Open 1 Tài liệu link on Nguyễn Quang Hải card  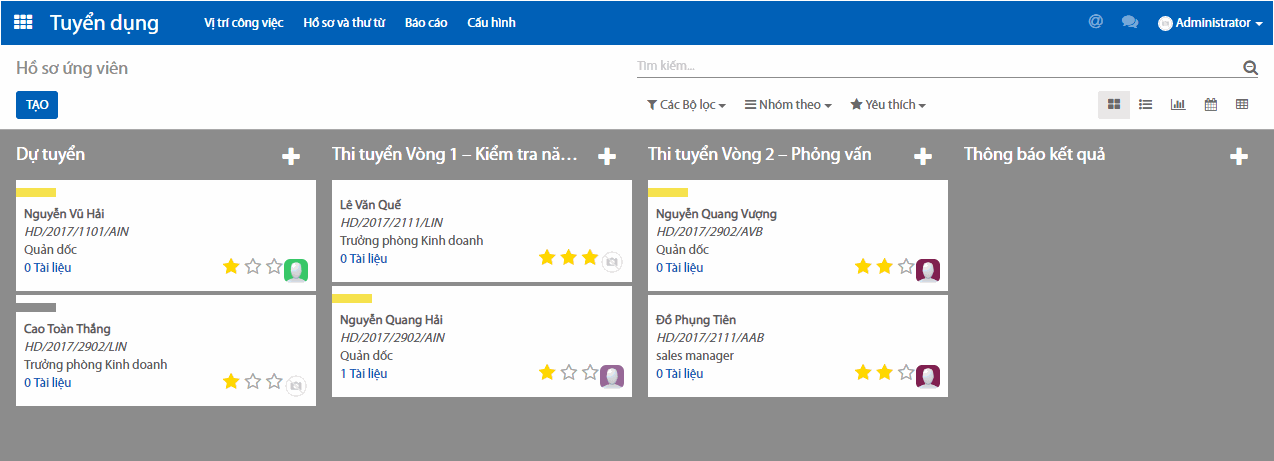coord(363,374)
